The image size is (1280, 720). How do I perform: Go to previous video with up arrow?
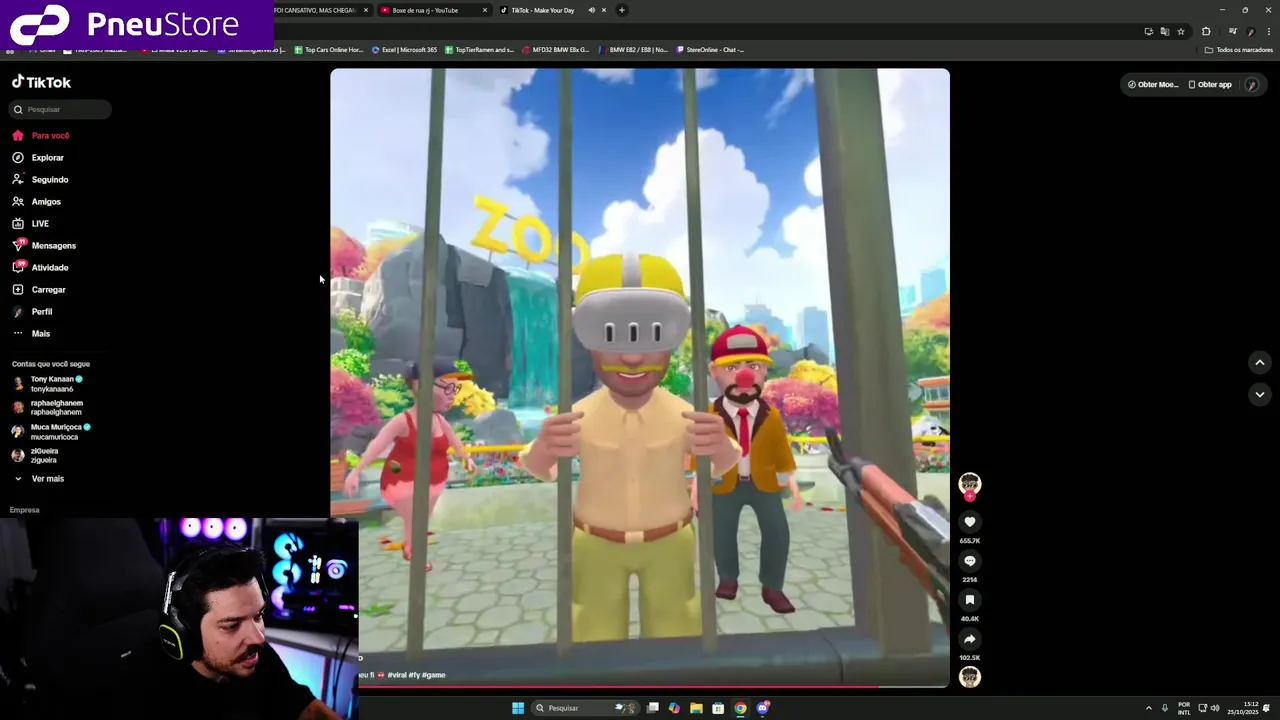click(1259, 362)
